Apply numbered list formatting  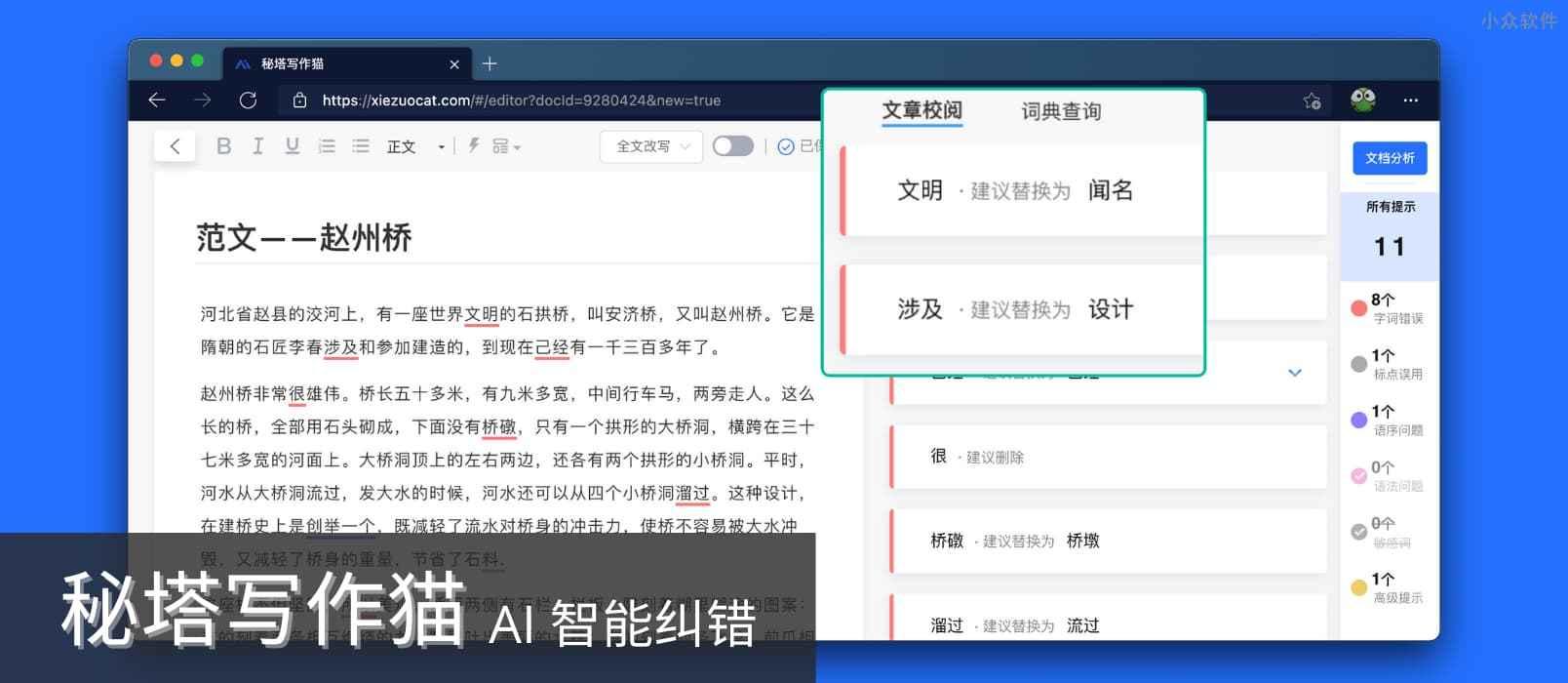(x=327, y=146)
